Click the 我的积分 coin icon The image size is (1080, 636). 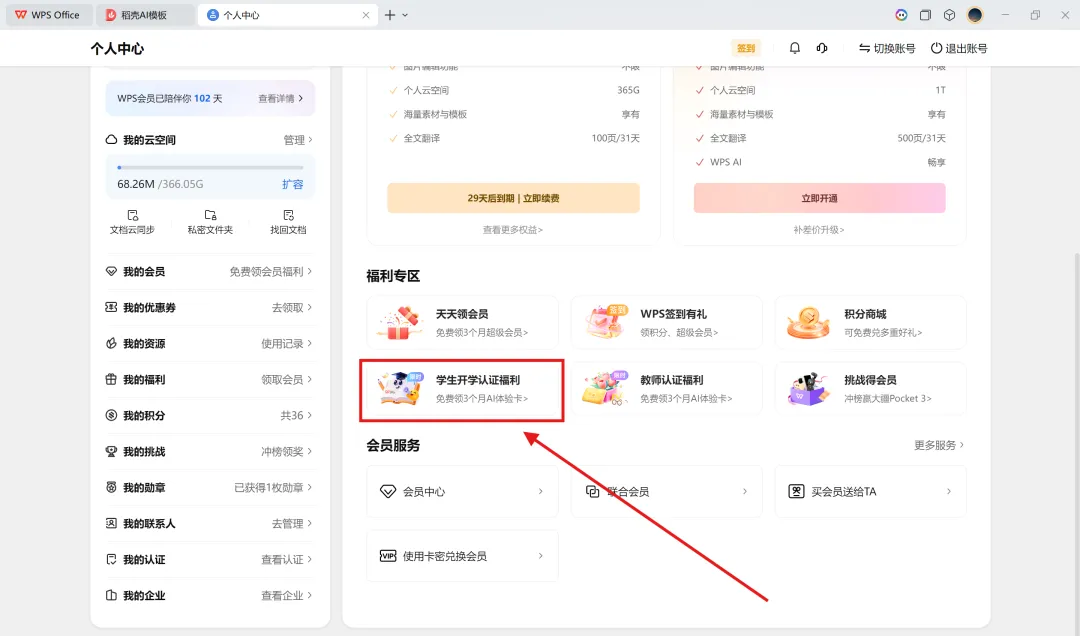(x=111, y=415)
